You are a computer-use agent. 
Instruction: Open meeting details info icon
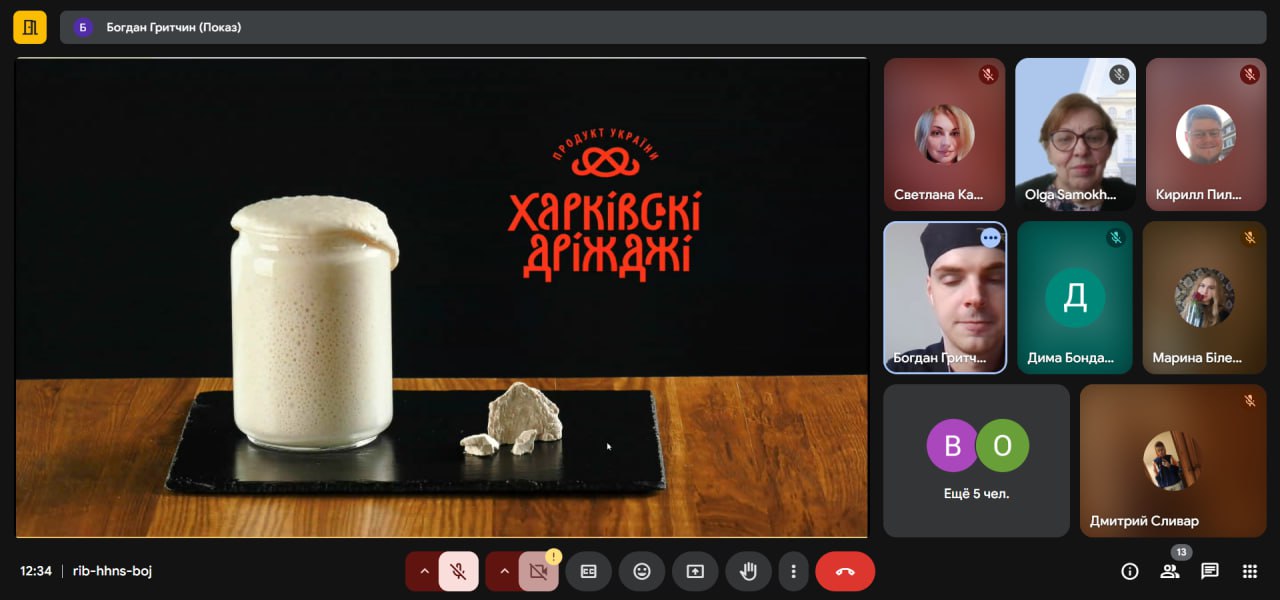click(1130, 571)
